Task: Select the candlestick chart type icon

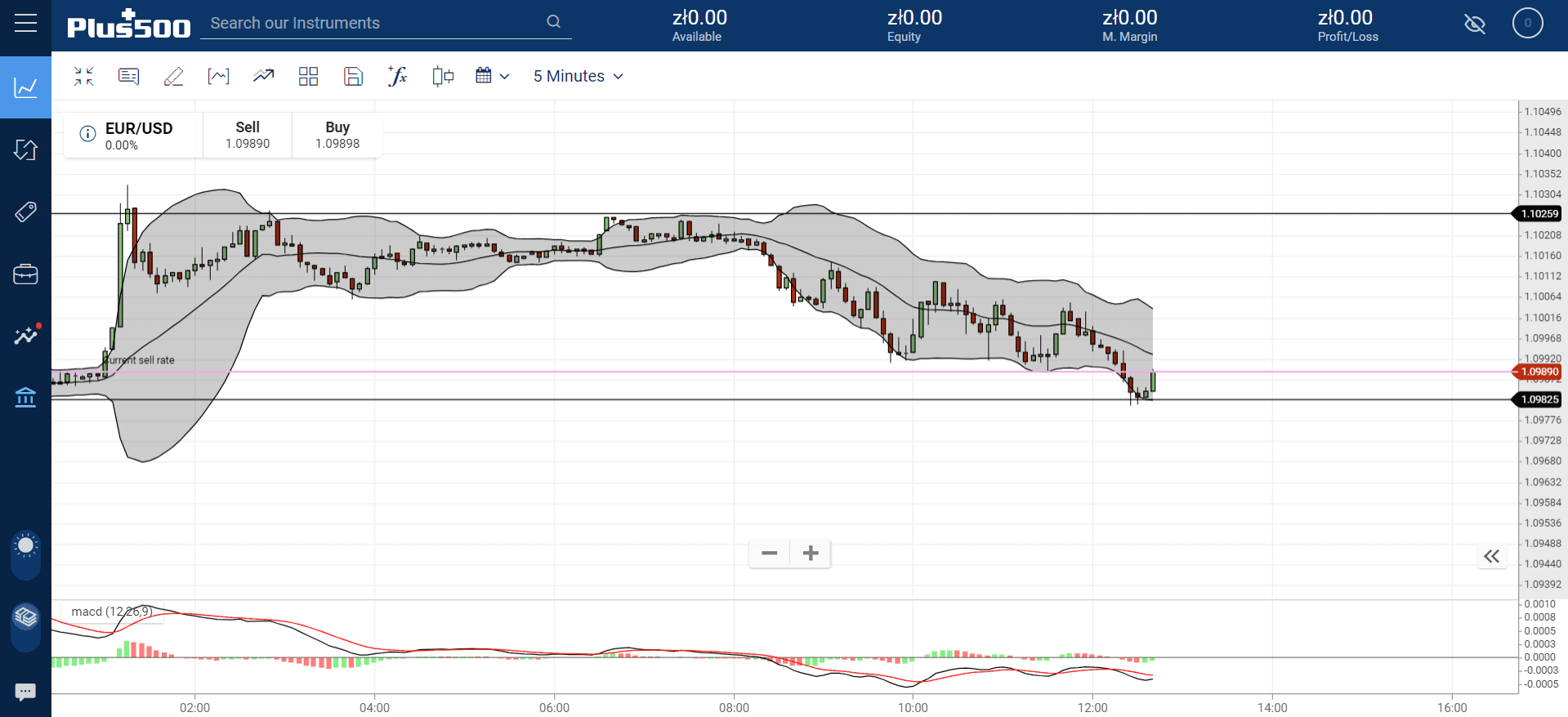Action: coord(443,76)
